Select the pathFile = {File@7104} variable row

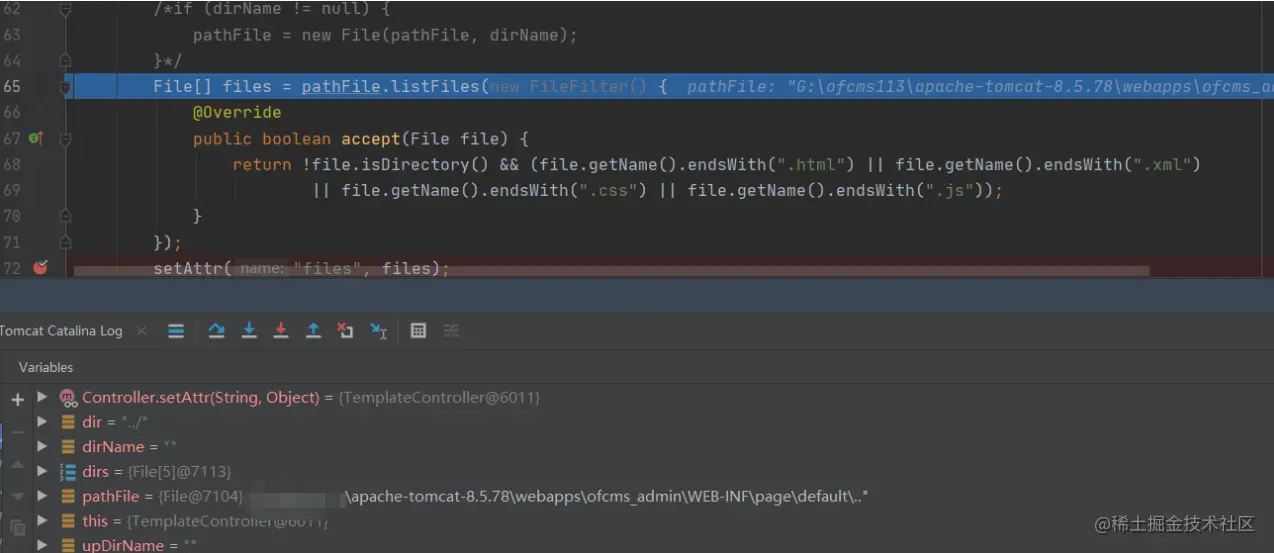pyautogui.click(x=655, y=496)
